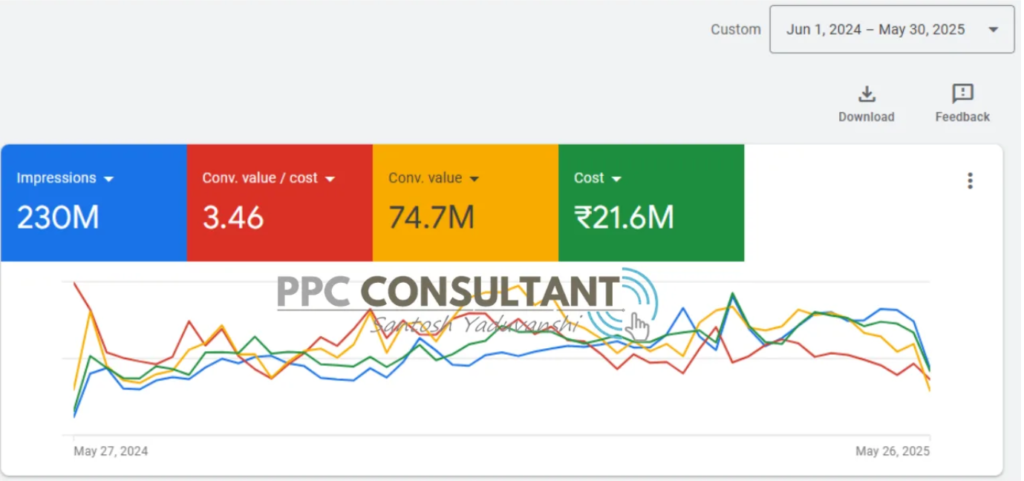The height and width of the screenshot is (481, 1024).
Task: Click the caret arrow in the date range box
Action: coord(993,30)
